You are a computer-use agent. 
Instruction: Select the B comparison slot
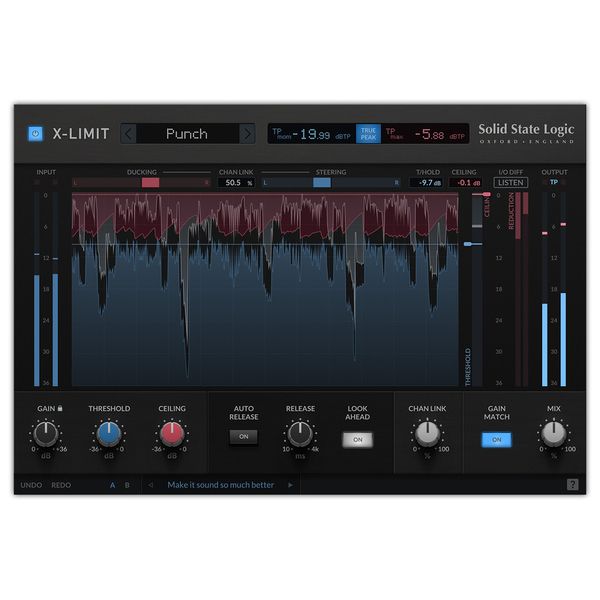(127, 485)
